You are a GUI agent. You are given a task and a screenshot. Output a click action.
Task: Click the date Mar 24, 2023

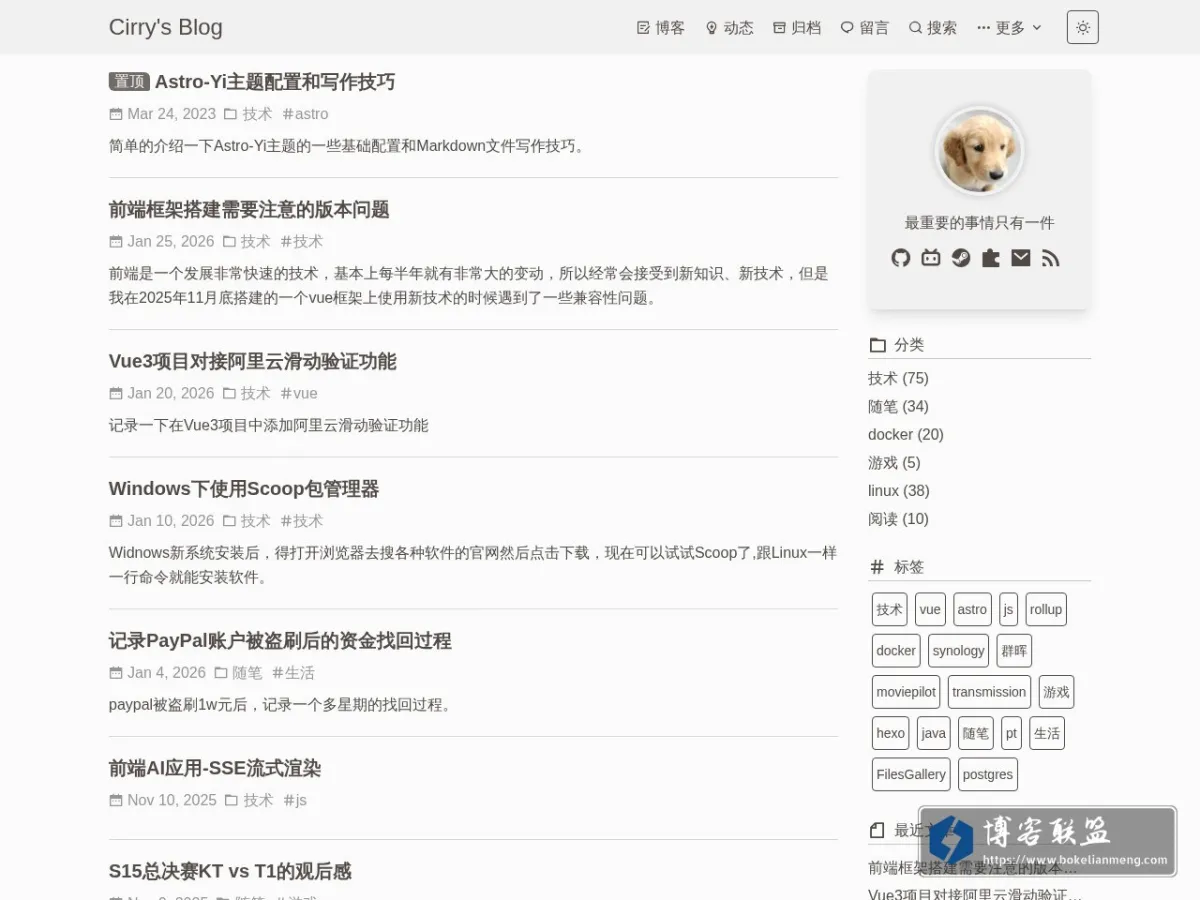pyautogui.click(x=171, y=114)
